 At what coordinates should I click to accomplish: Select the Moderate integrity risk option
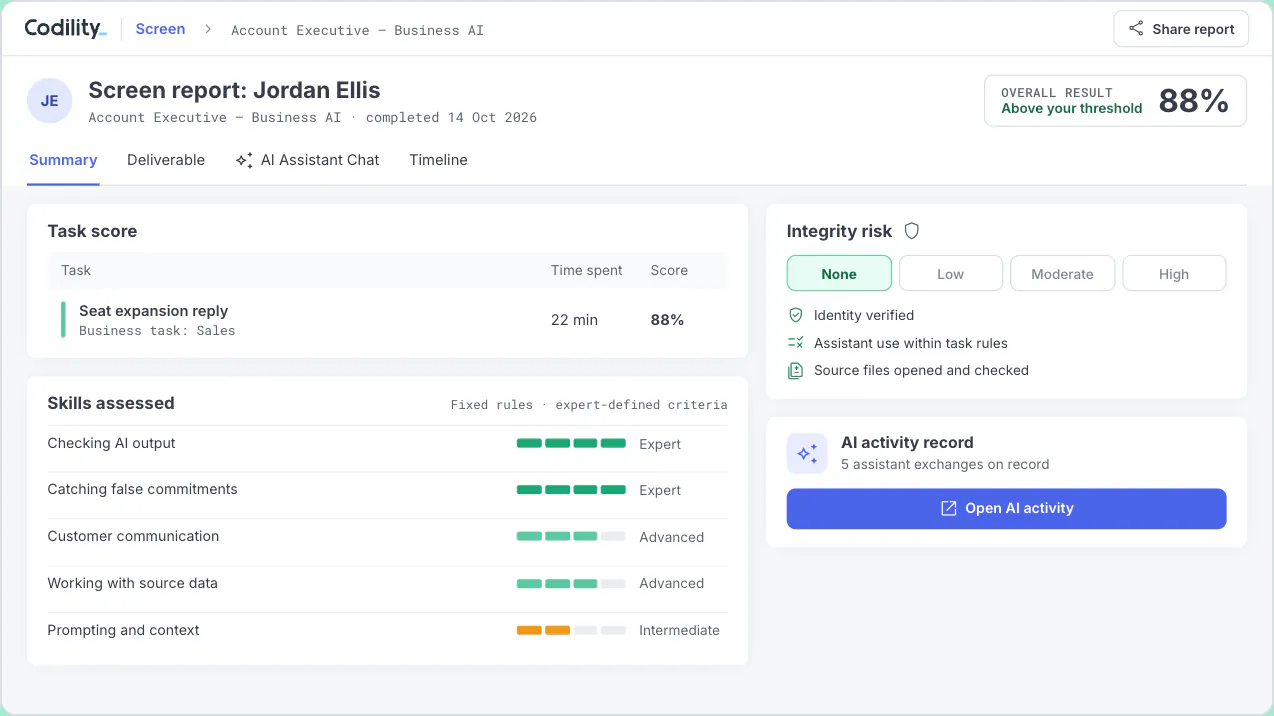(1062, 273)
